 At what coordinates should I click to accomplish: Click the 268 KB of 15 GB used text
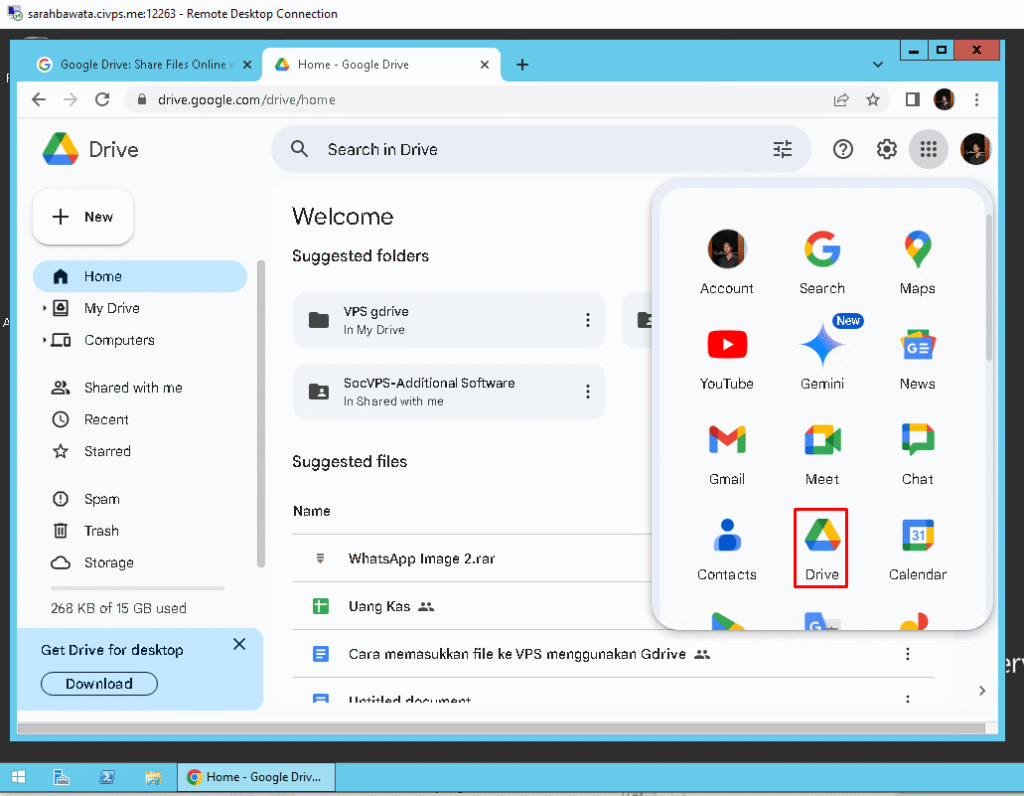[119, 609]
